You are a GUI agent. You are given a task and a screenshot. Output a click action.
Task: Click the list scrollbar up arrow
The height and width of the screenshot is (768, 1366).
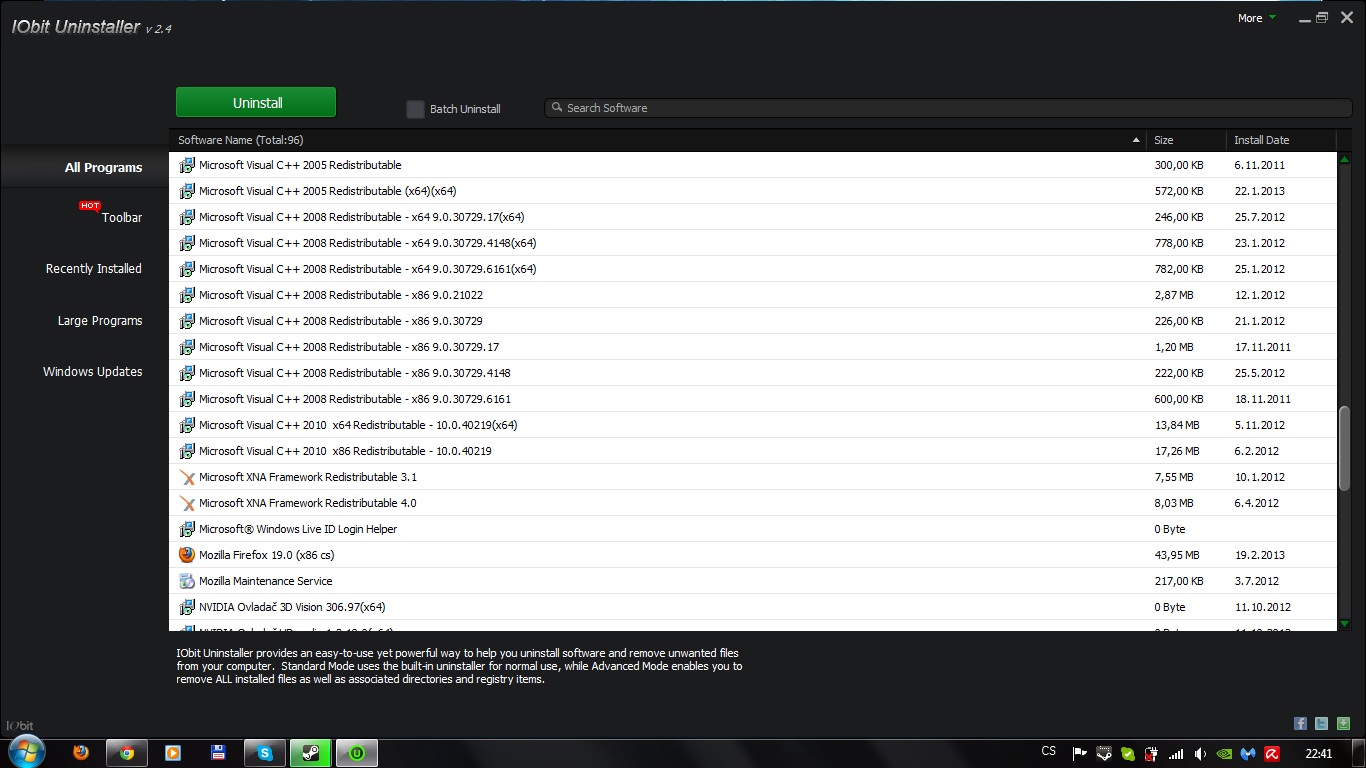click(1345, 159)
